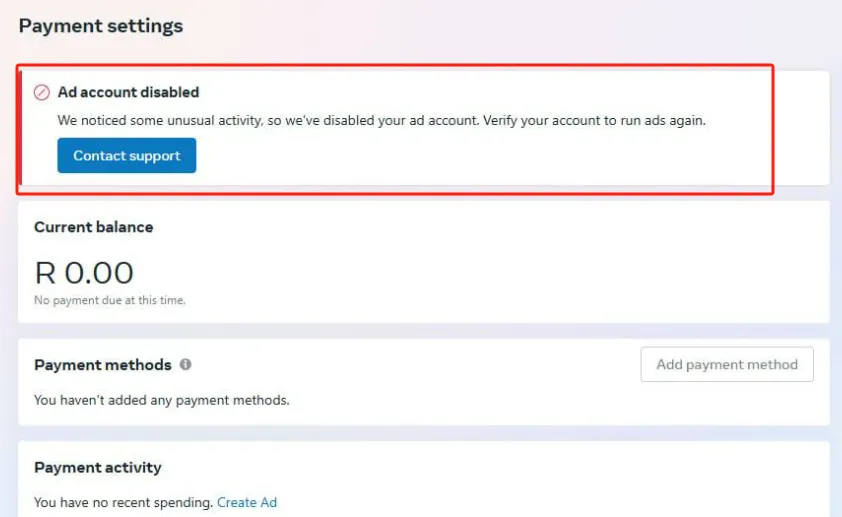Click the Current balance heading
Viewport: 842px width, 517px height.
point(94,227)
